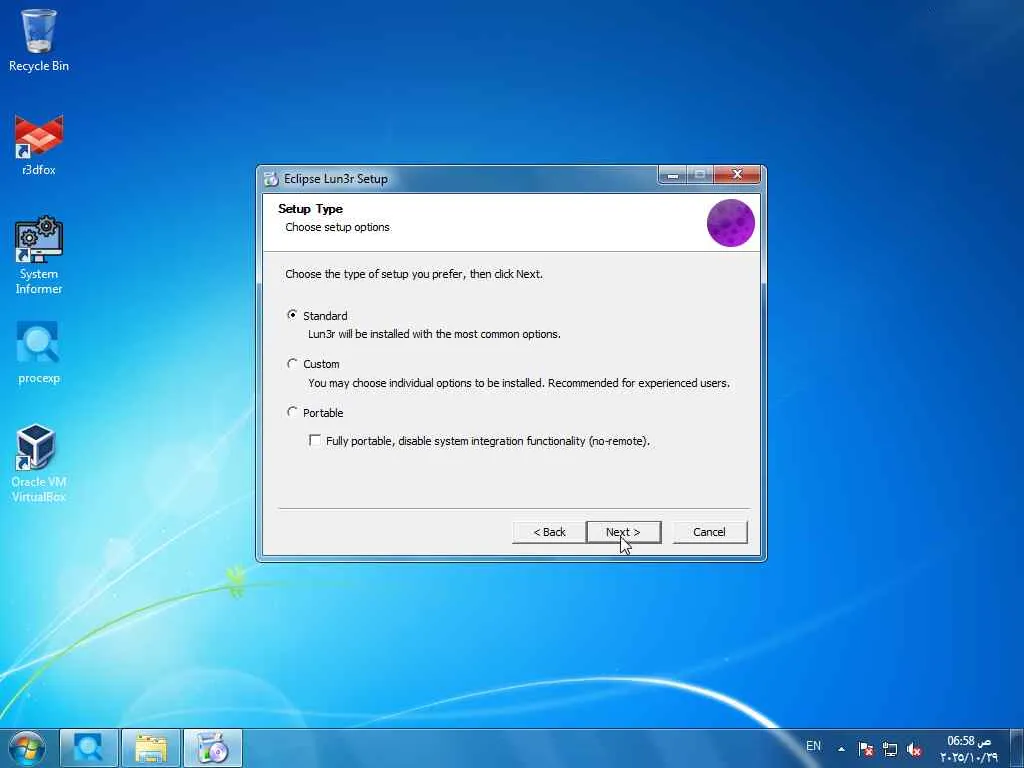This screenshot has width=1024, height=768.
Task: Show hidden tray icons with the arrow
Action: [x=841, y=749]
